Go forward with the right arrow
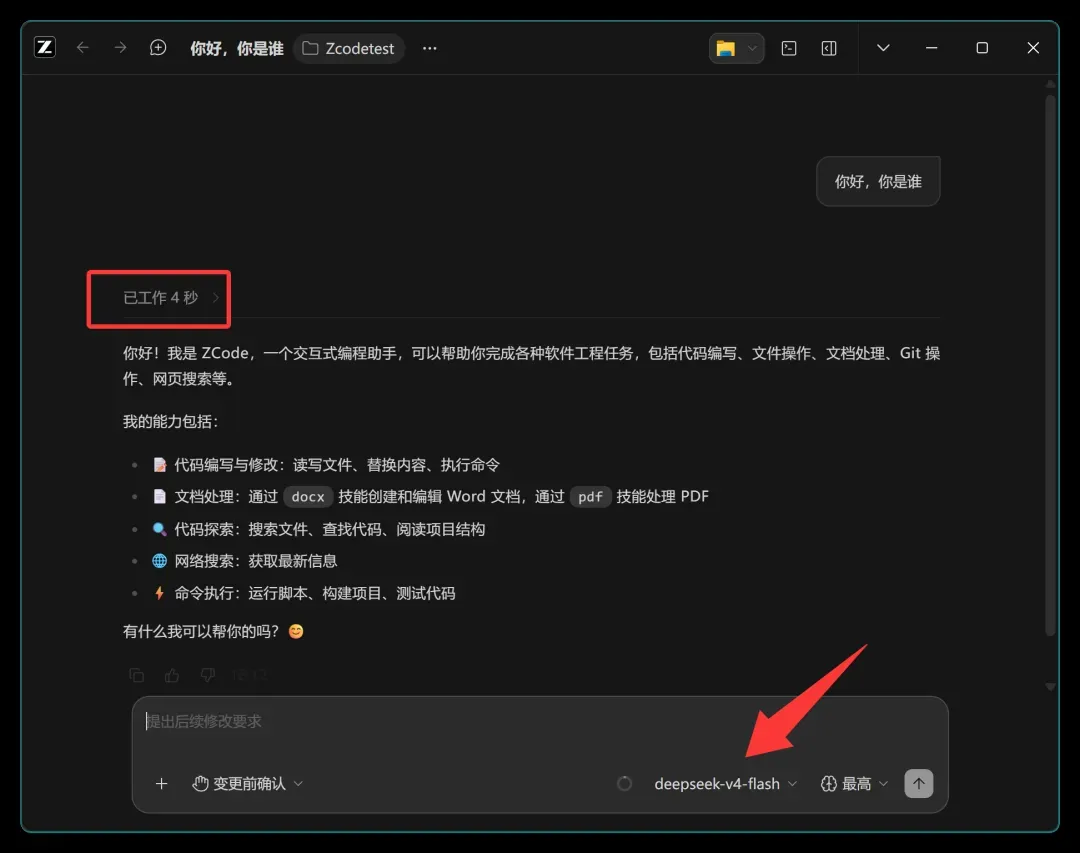This screenshot has width=1080, height=853. click(x=121, y=48)
